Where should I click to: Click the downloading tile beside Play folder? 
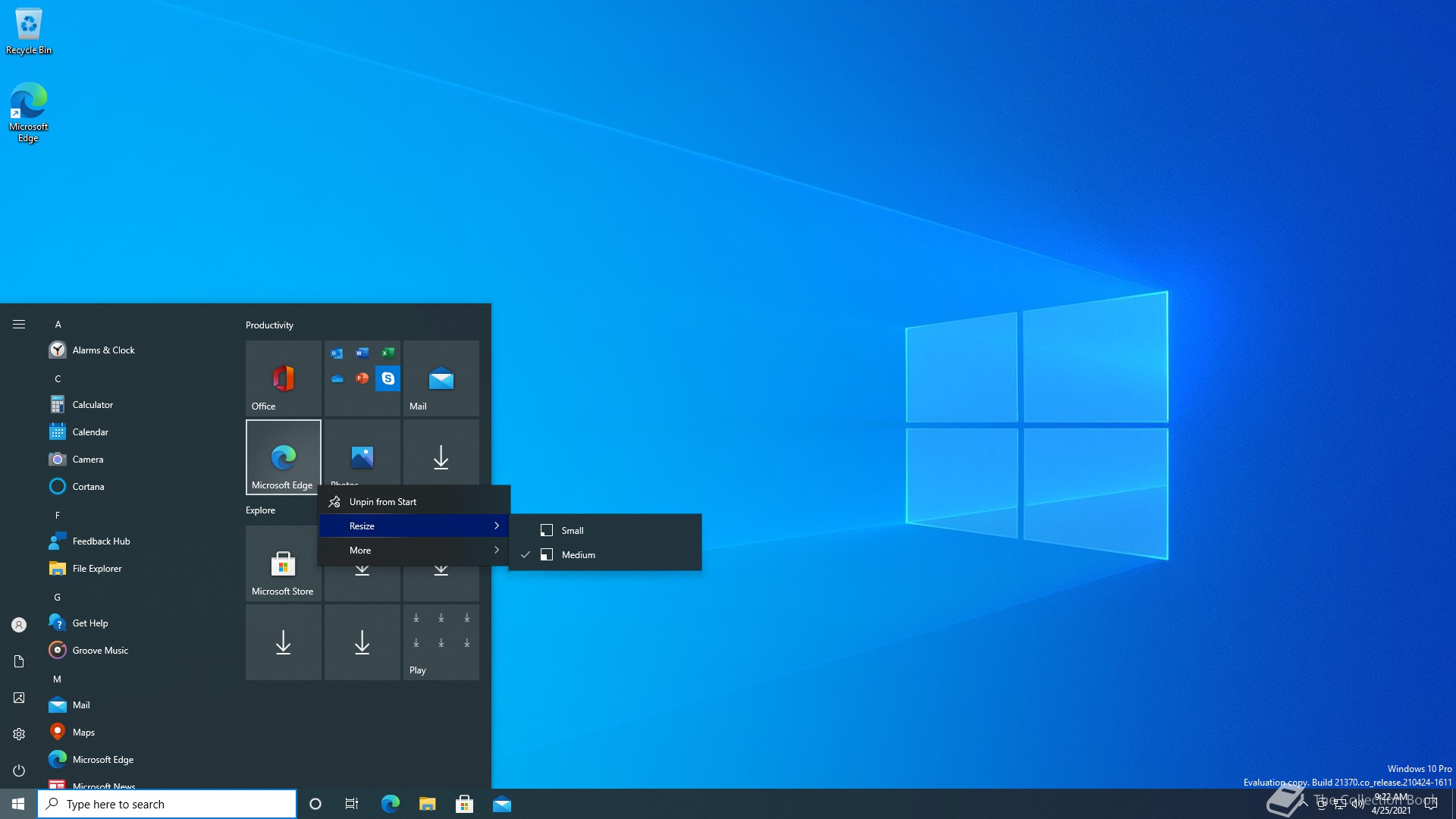coord(362,642)
